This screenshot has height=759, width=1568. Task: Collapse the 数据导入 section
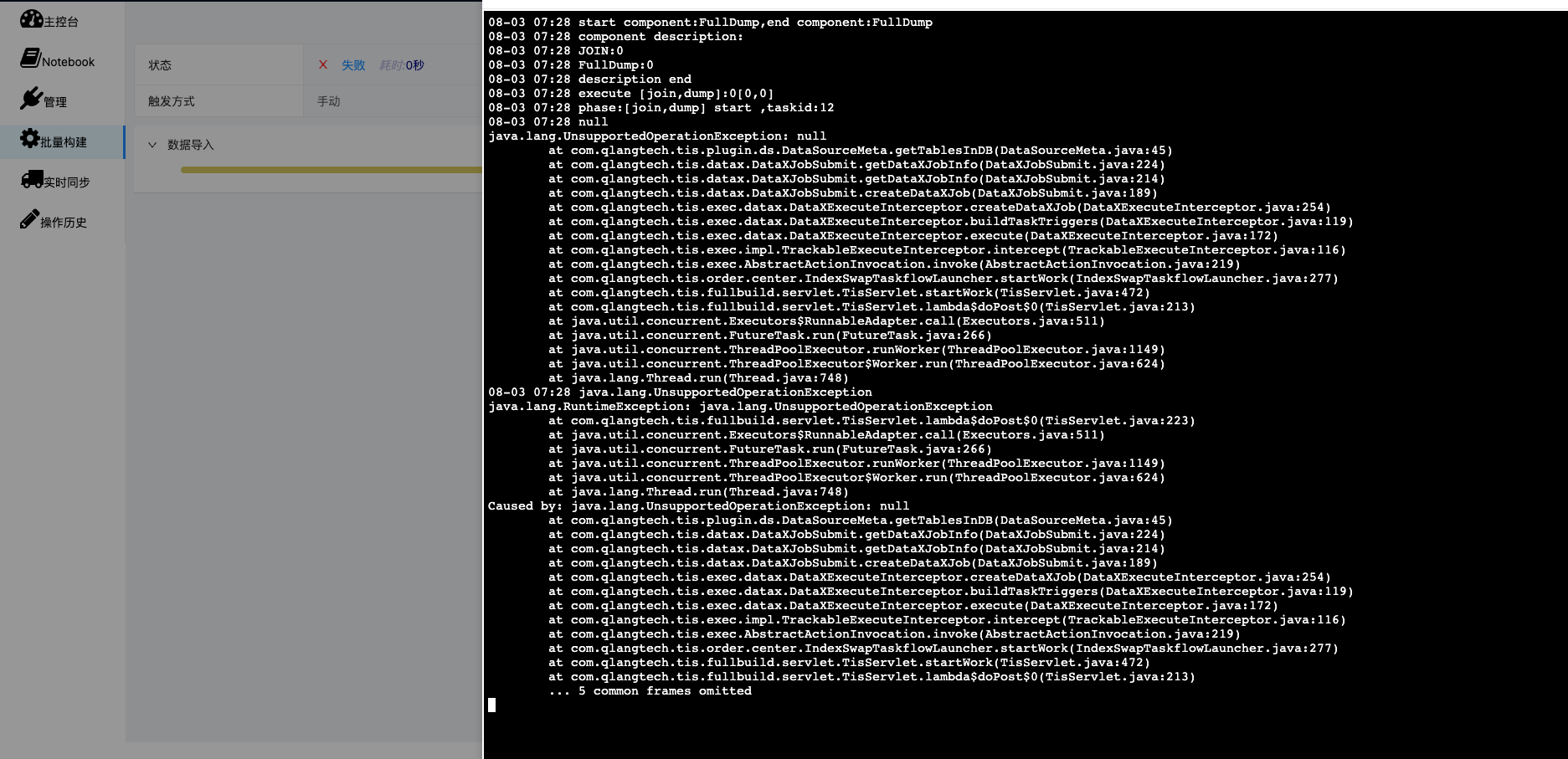(x=152, y=144)
